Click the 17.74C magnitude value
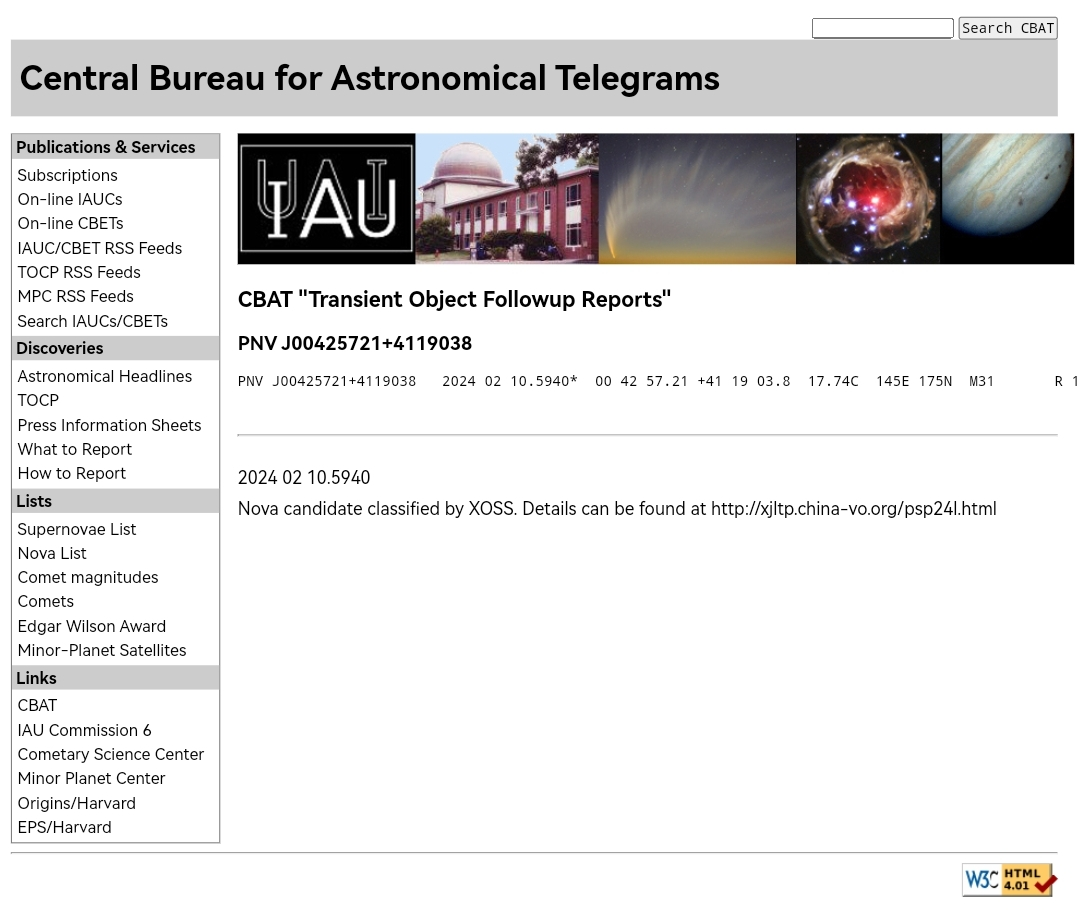Image resolution: width=1080 pixels, height=911 pixels. pos(833,381)
